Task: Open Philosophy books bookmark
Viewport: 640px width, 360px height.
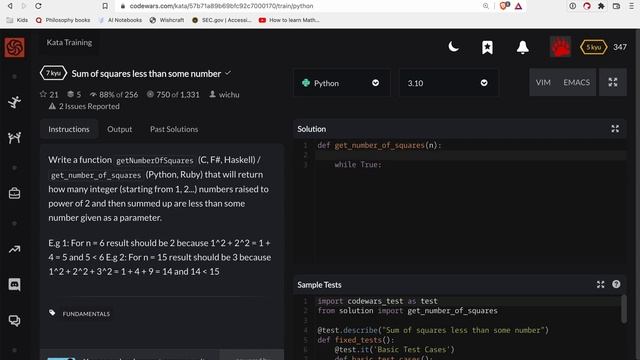Action: coord(63,20)
